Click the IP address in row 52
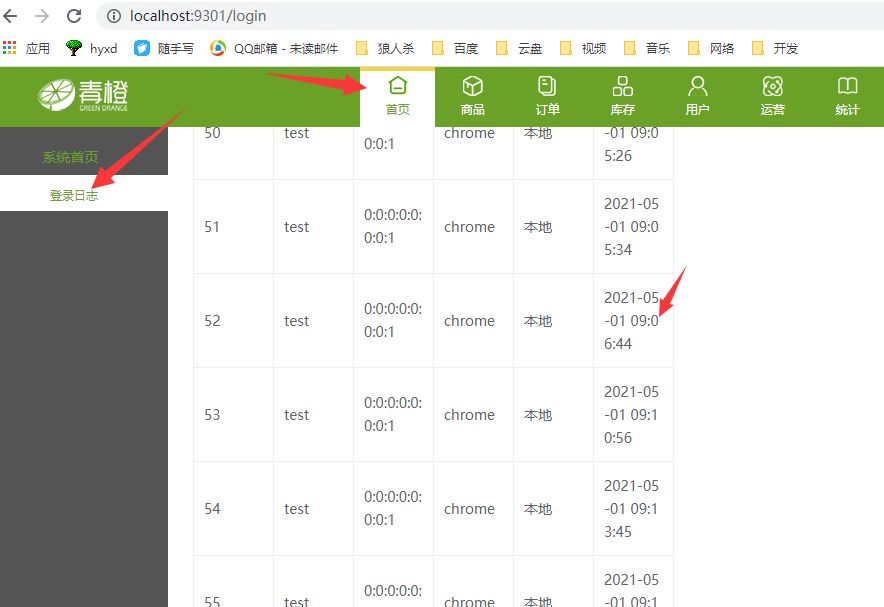The width and height of the screenshot is (884, 607). (x=393, y=320)
